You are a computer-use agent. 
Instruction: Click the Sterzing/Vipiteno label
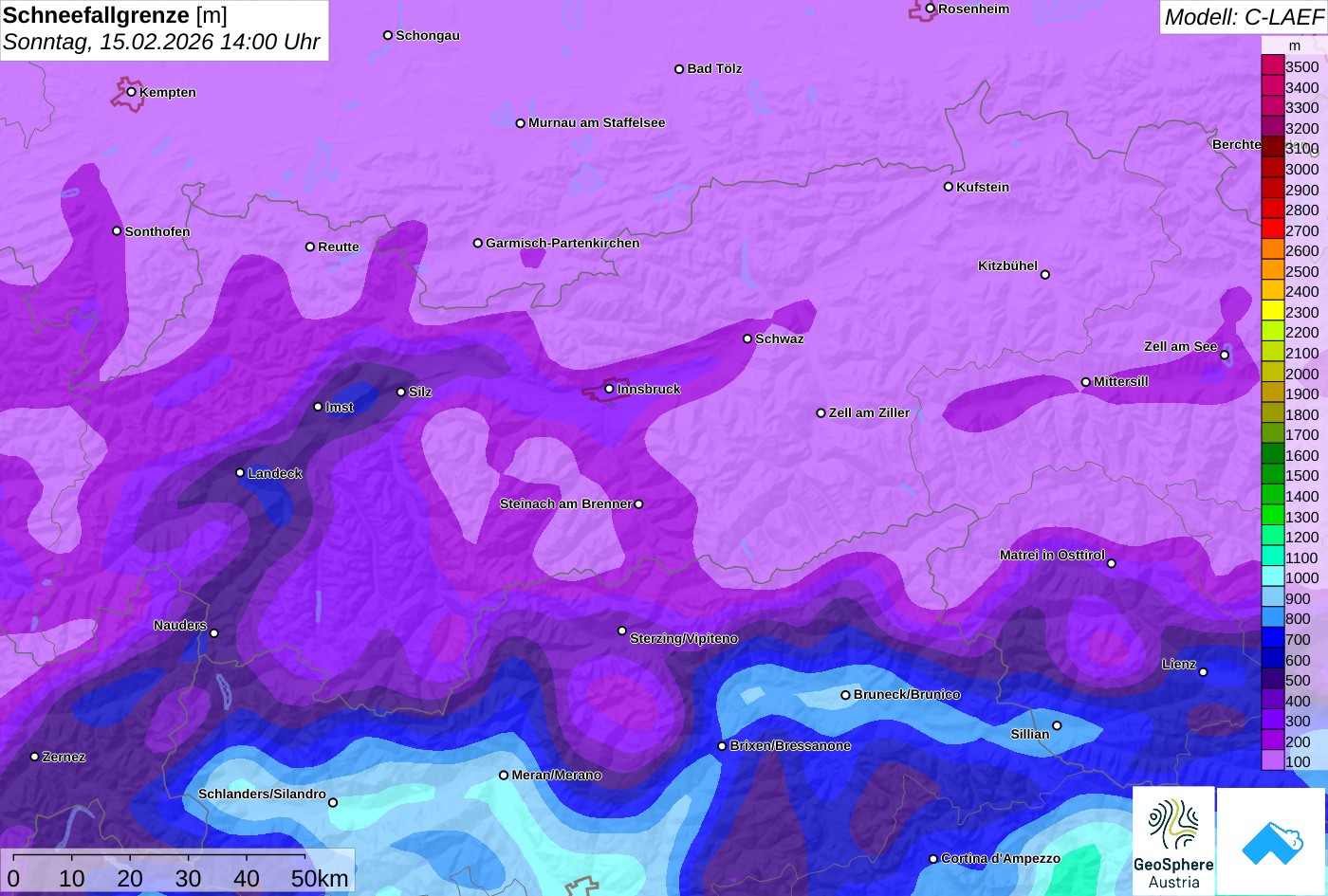tap(684, 639)
